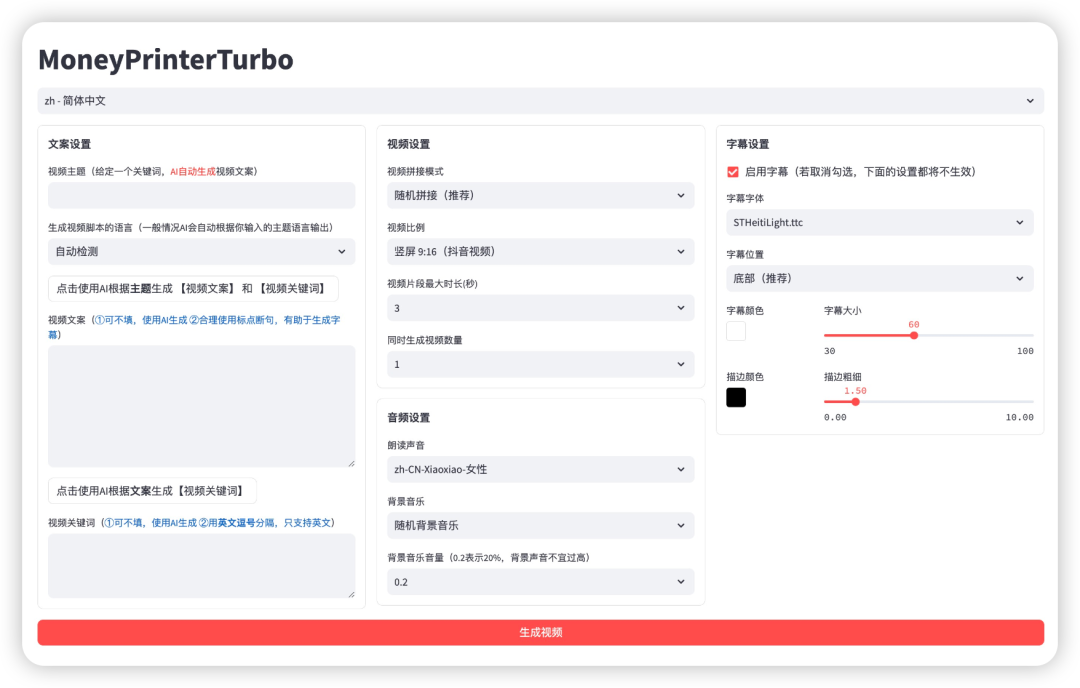Open the 底部（推荐） subtitle position dropdown
Image resolution: width=1080 pixels, height=688 pixels.
tap(880, 278)
